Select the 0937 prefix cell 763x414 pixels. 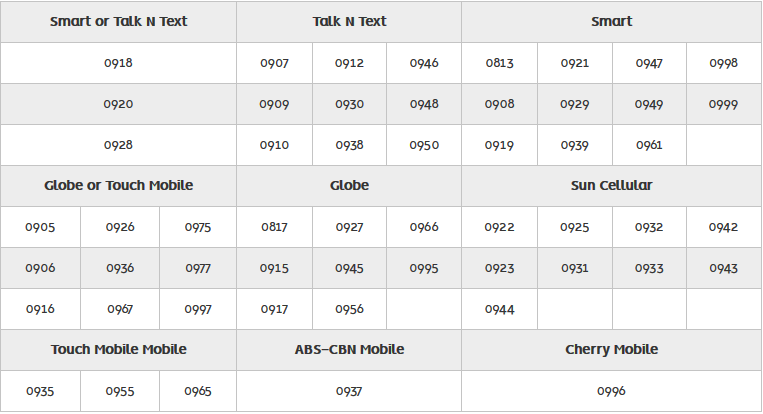point(349,391)
